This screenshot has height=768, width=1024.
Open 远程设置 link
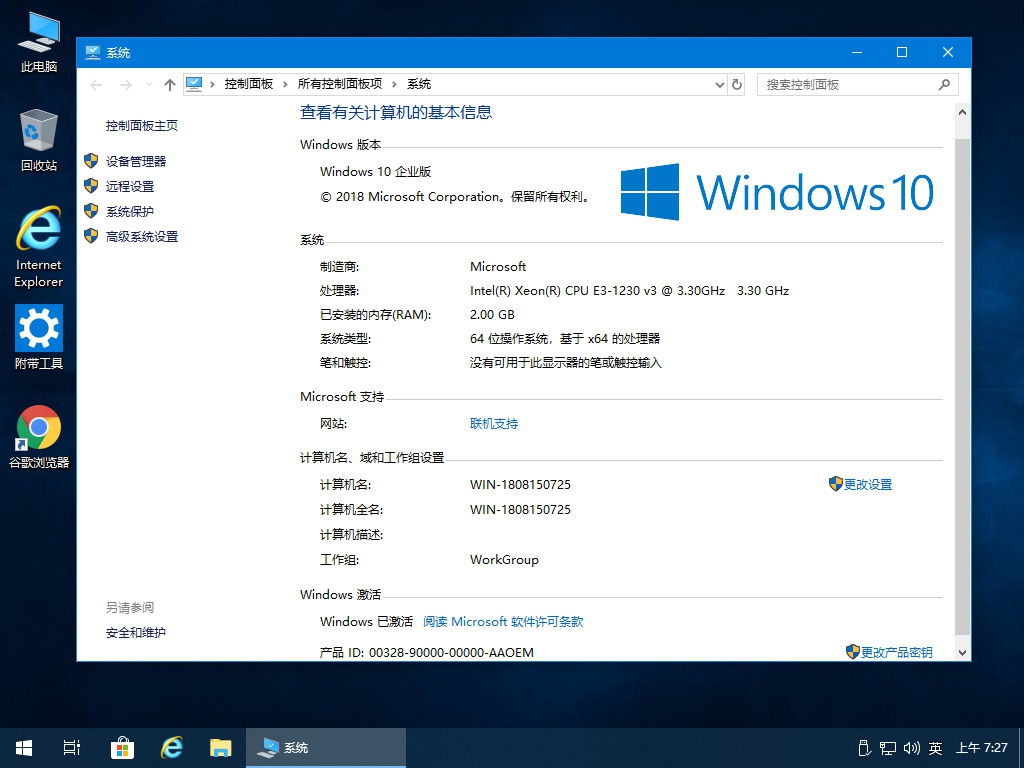tap(130, 186)
